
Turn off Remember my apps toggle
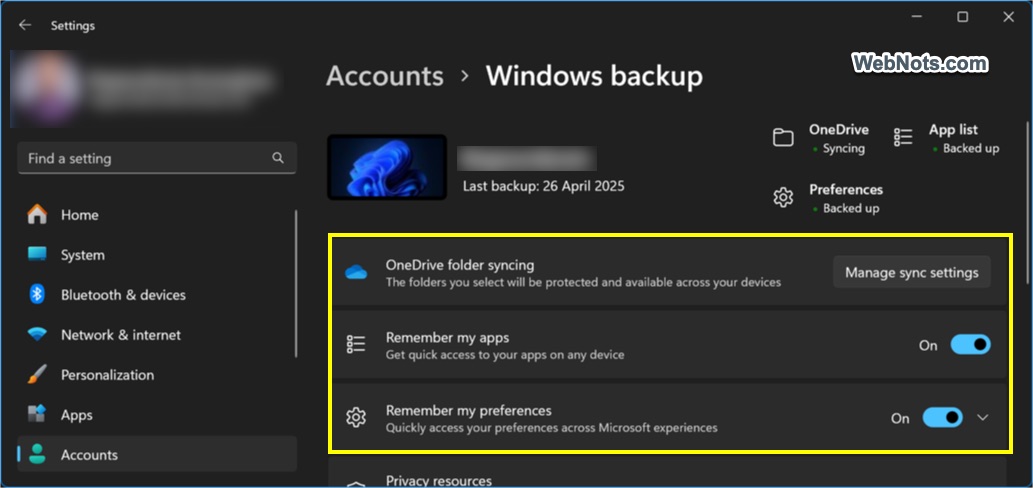coord(970,344)
